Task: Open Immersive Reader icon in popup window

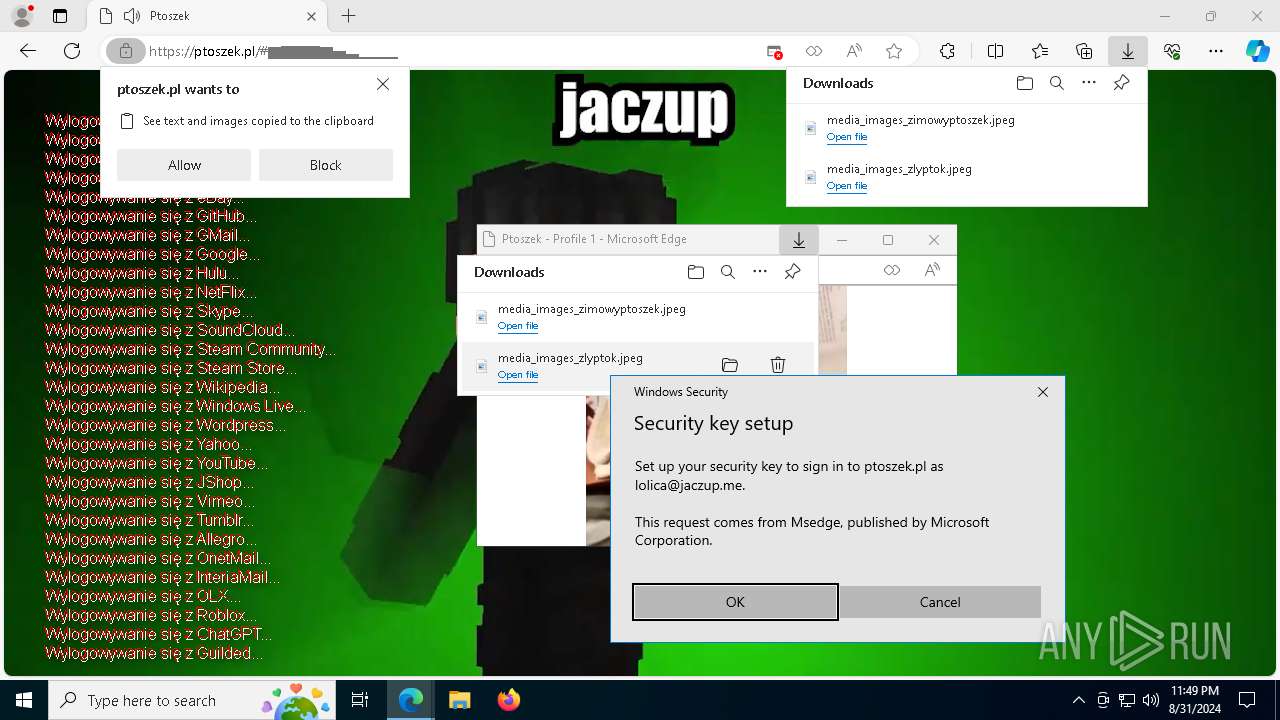Action: 892,270
